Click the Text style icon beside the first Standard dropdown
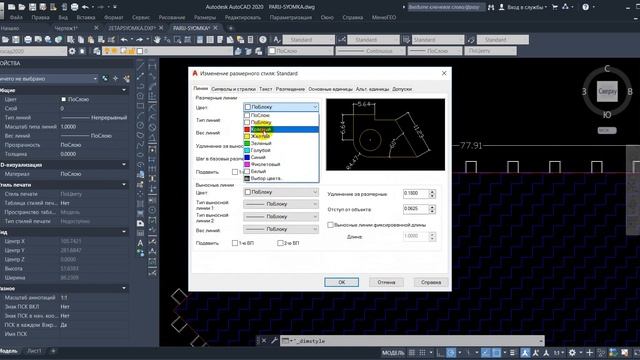 coord(277,40)
